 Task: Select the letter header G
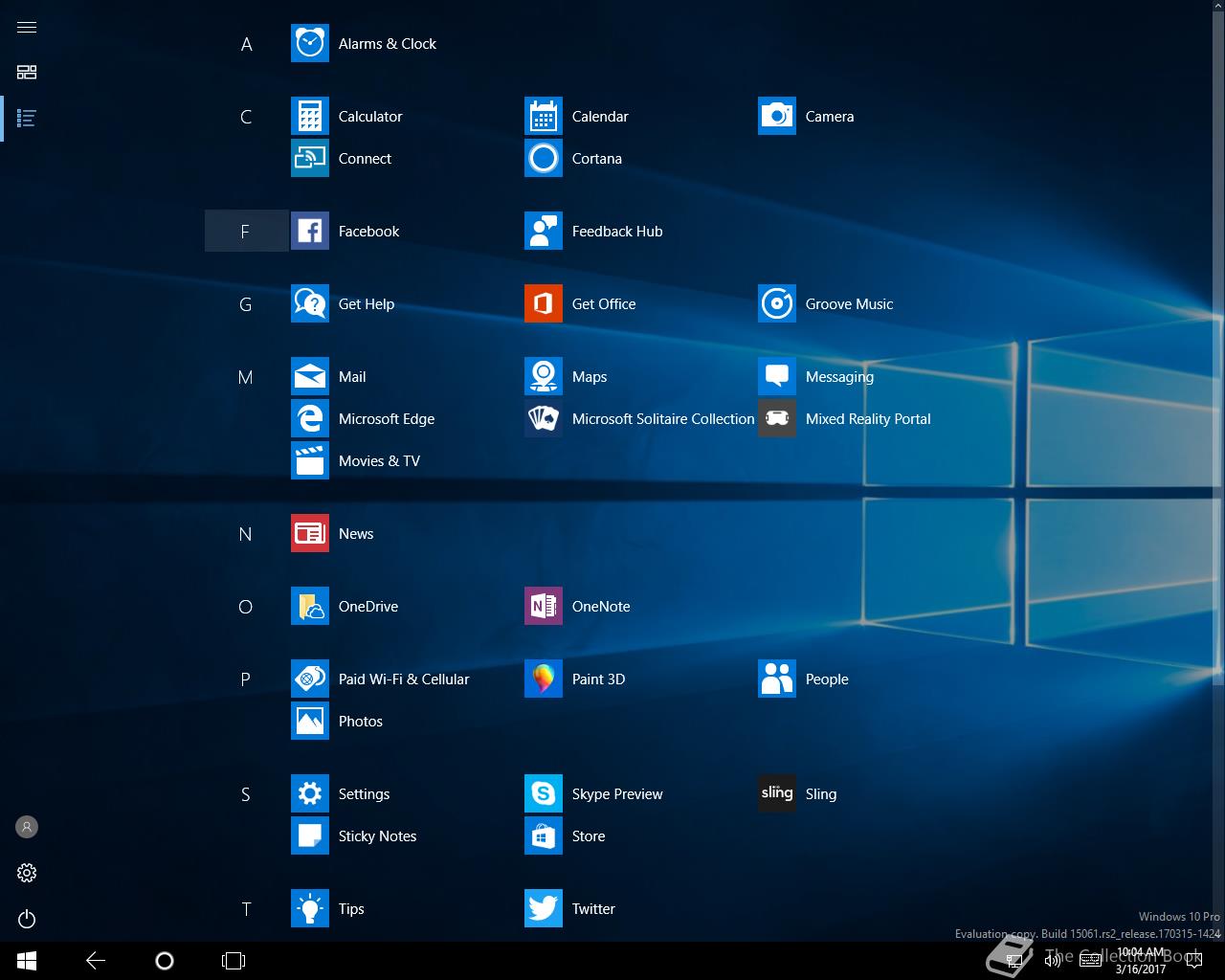click(246, 304)
